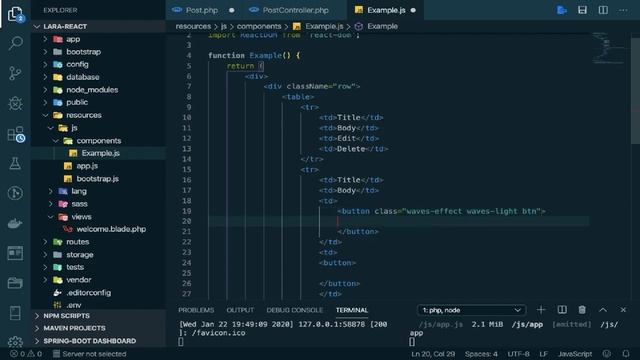The width and height of the screenshot is (640, 360).
Task: Open the Test flask view
Action: tap(16, 163)
